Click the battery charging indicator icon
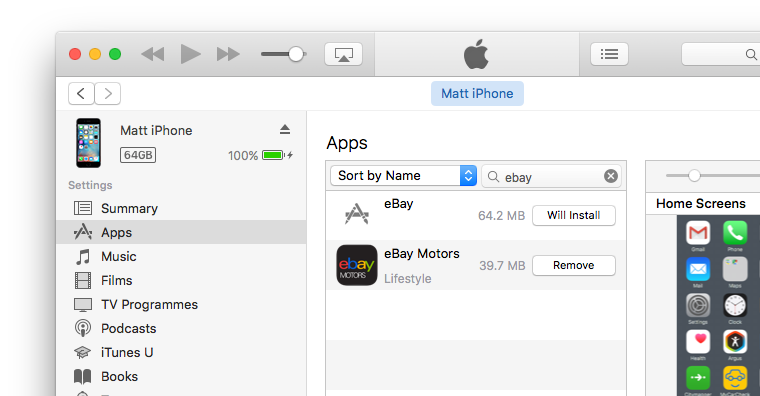Screen dimensions: 760x396 pyautogui.click(x=277, y=155)
